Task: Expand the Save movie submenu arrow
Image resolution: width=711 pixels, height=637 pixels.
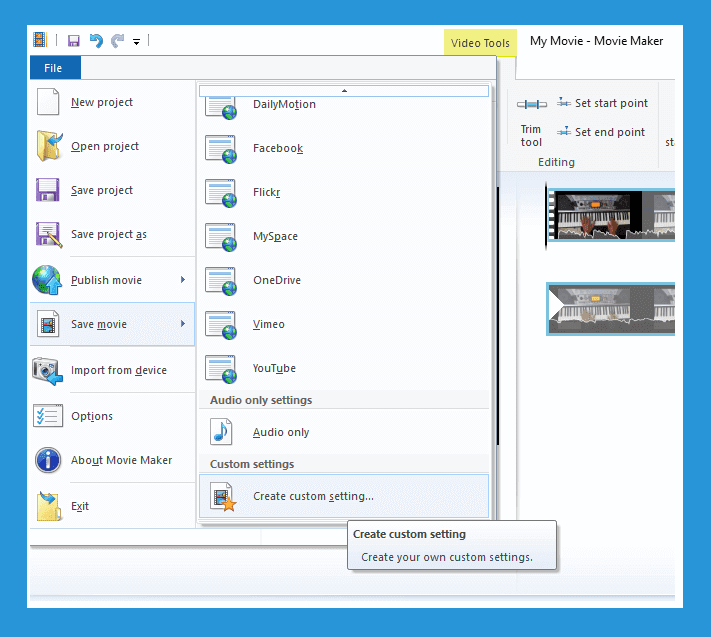Action: [x=183, y=324]
